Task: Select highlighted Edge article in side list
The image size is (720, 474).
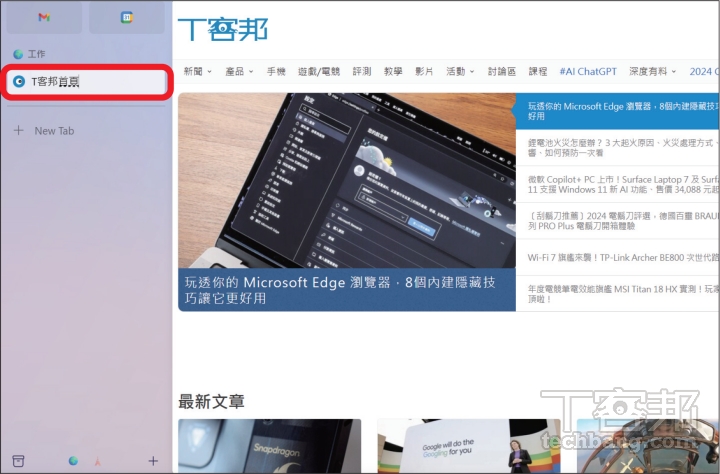Action: pyautogui.click(x=617, y=111)
